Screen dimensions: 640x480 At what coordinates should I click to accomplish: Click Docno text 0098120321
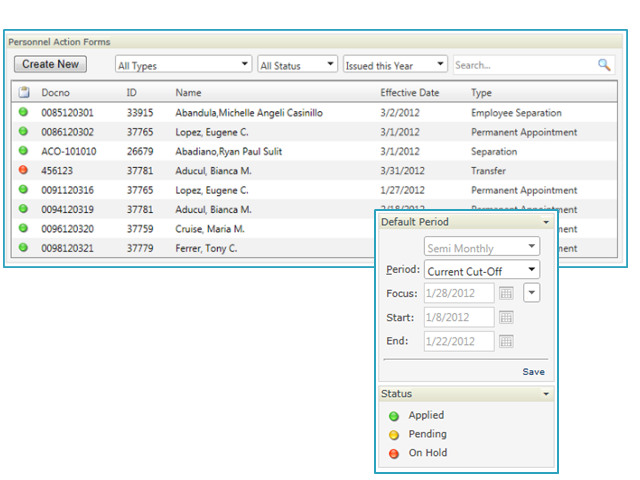67,248
